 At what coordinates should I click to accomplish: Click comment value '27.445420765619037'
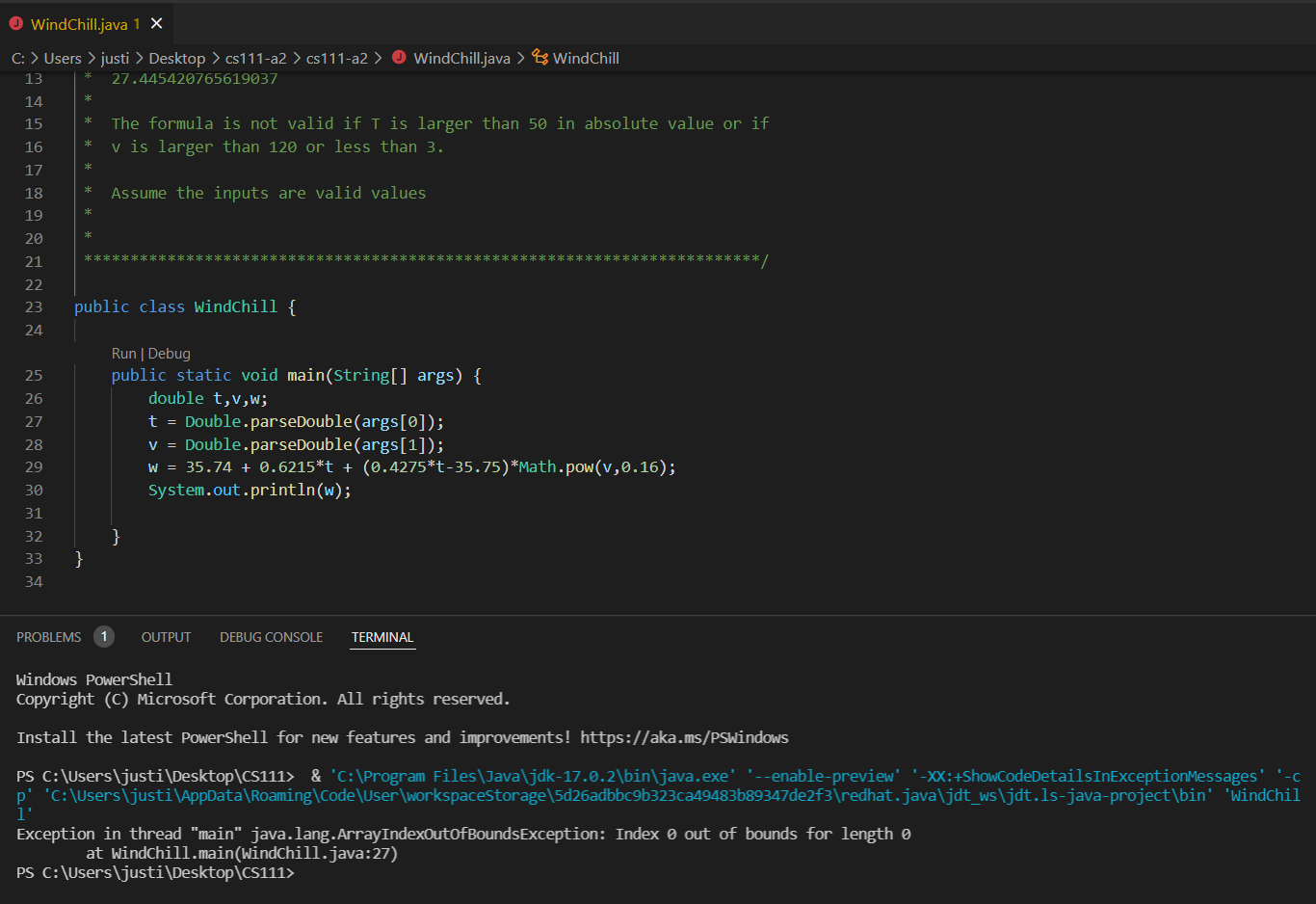click(195, 78)
